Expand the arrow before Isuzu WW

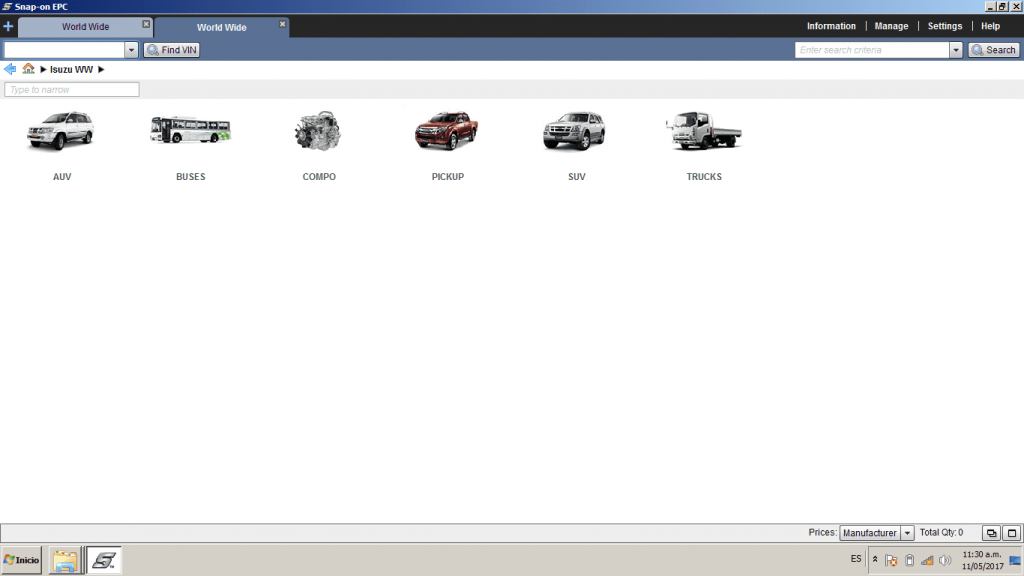43,69
